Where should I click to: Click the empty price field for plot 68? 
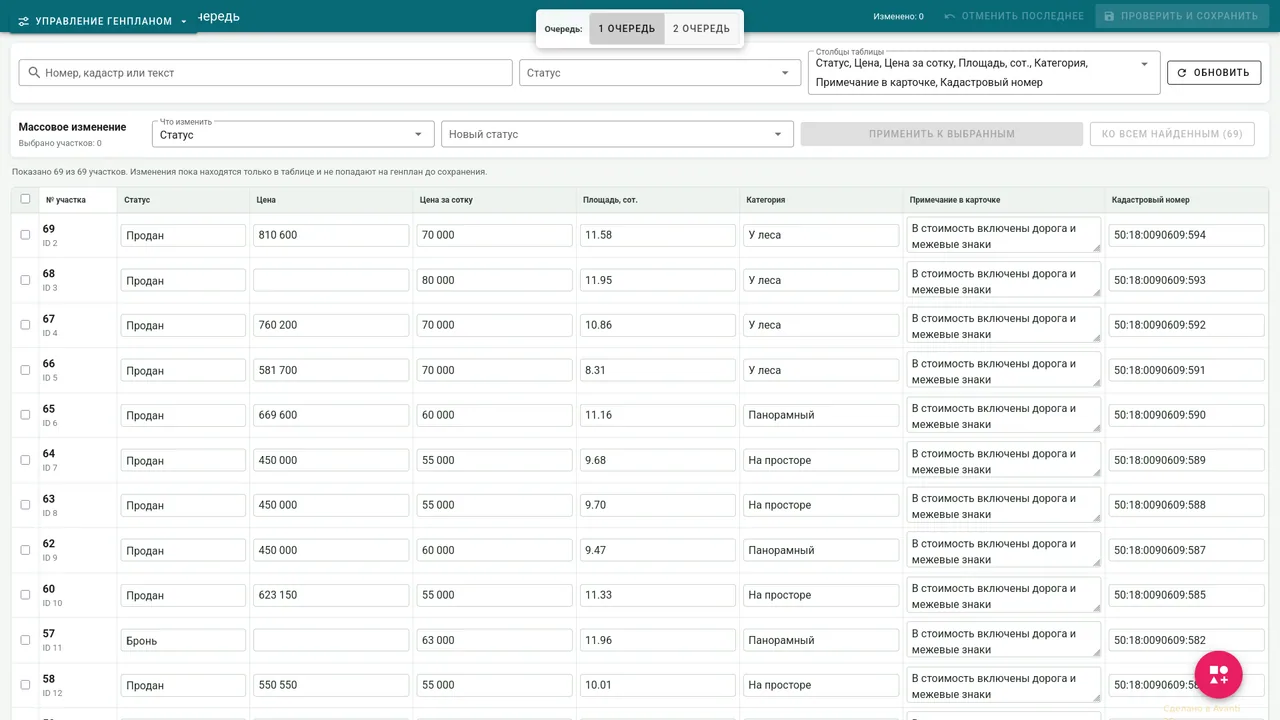[x=331, y=280]
